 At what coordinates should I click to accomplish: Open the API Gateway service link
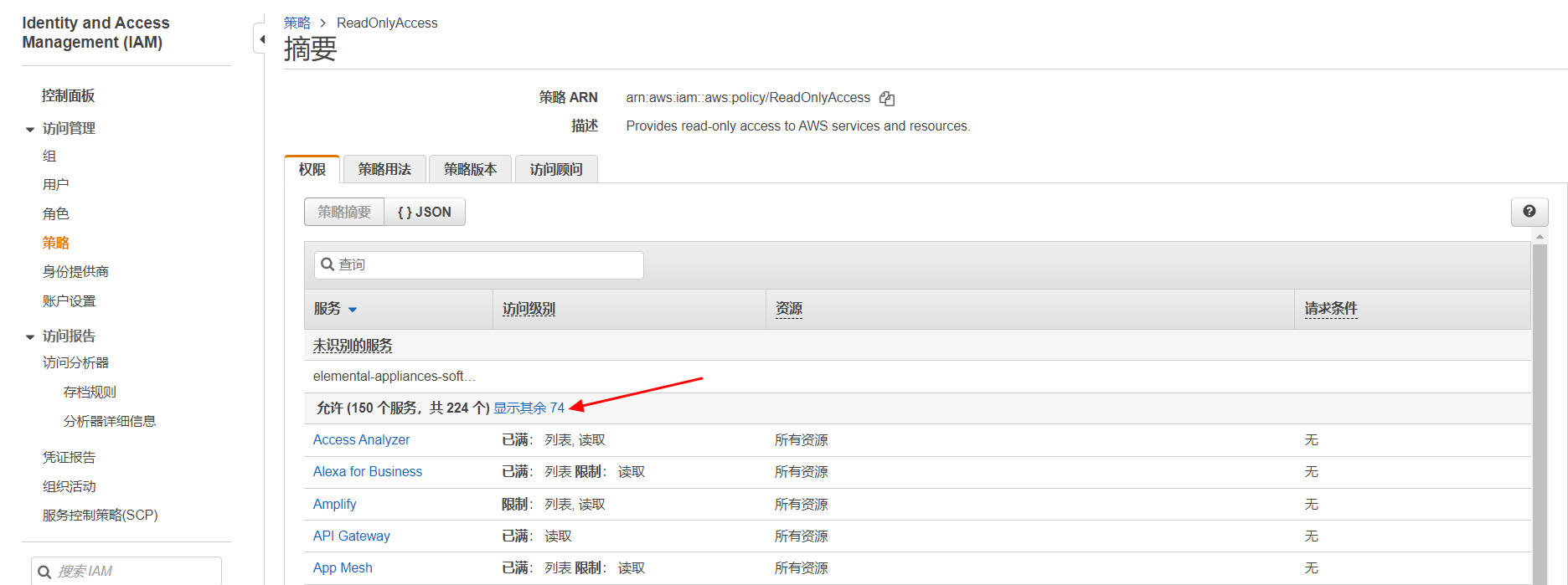[351, 536]
